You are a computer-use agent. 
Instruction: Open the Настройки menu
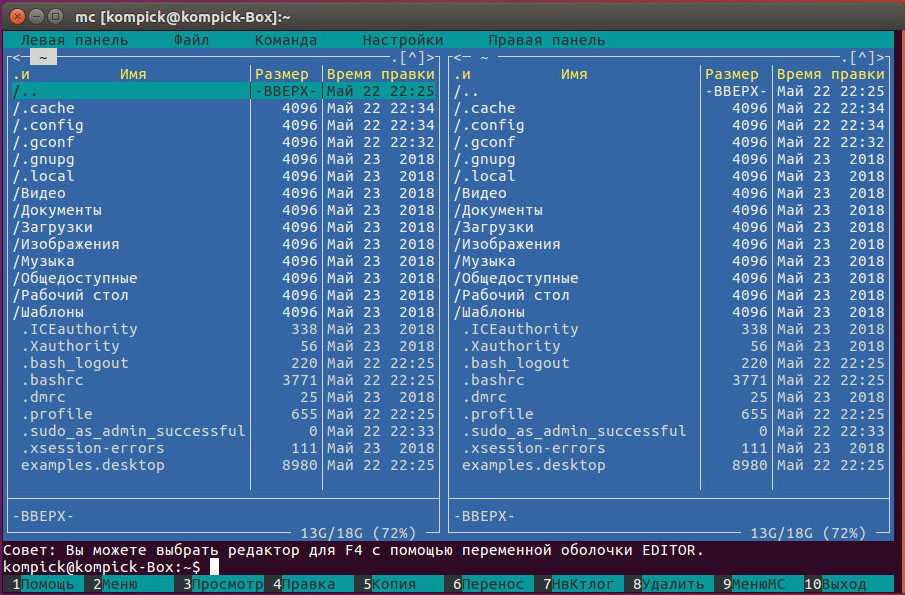coord(403,40)
